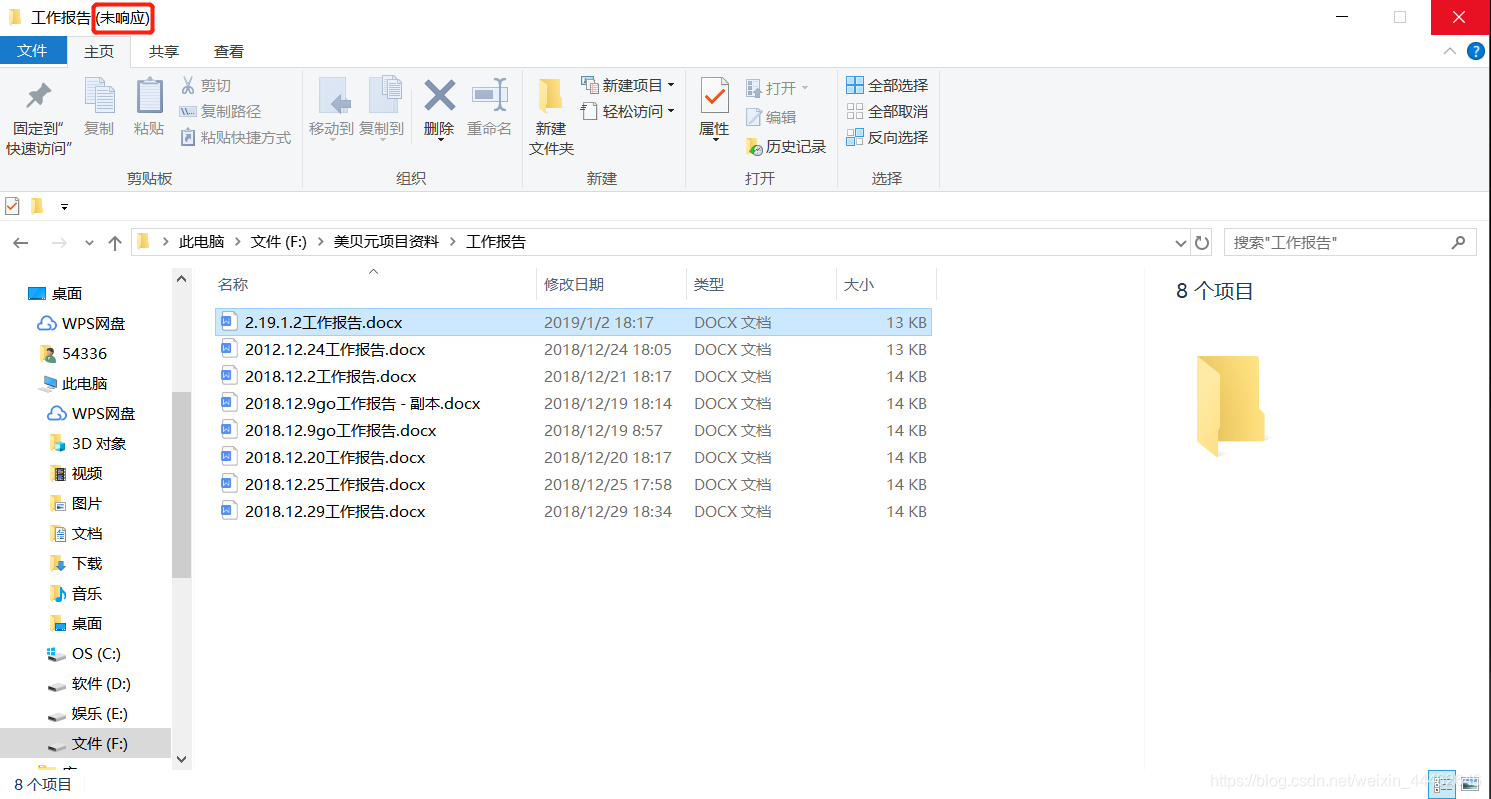This screenshot has height=799, width=1491.
Task: Choose Invert selection command
Action: pos(887,138)
